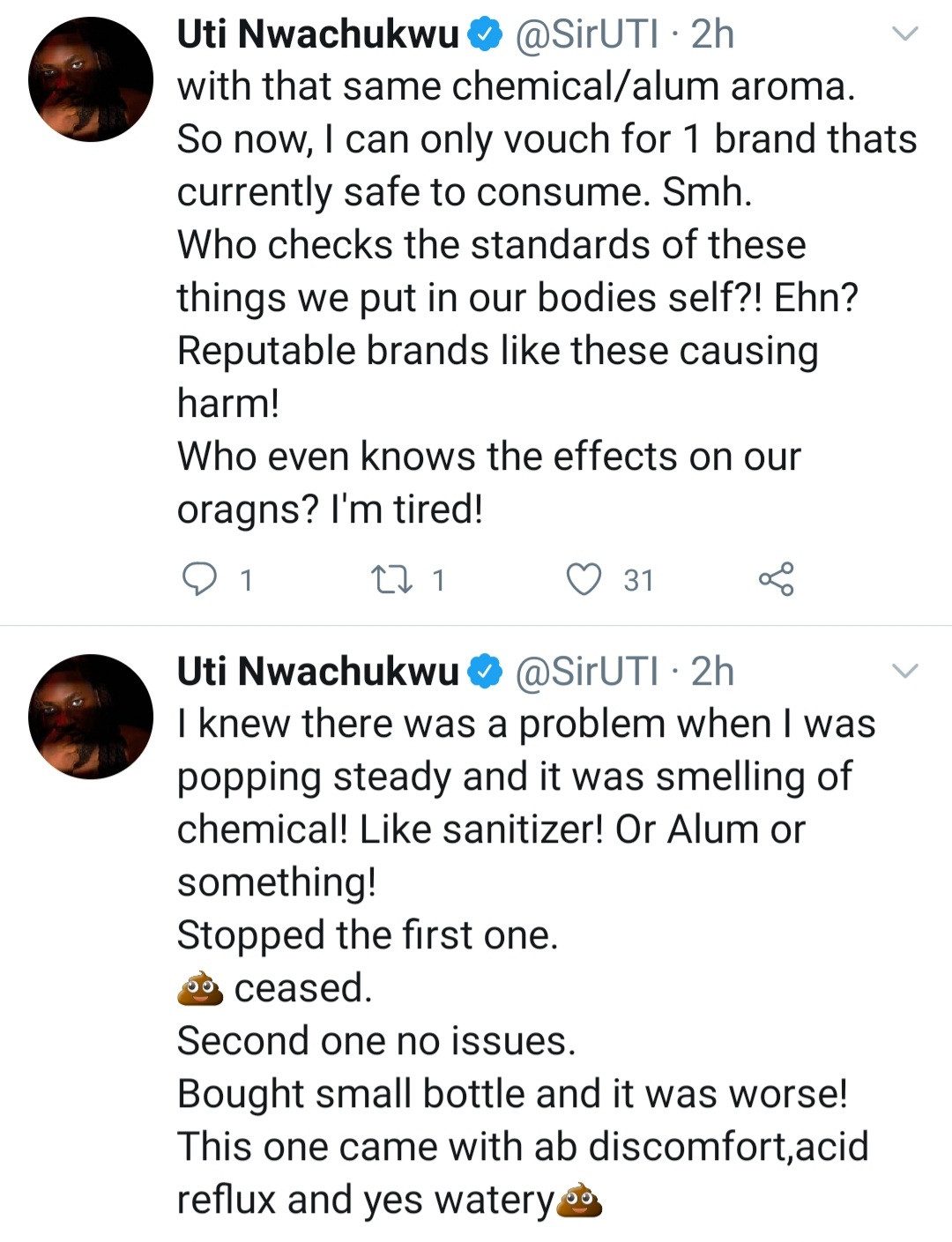Retweet the "chemical/alum aroma" tweet
The height and width of the screenshot is (1242, 952).
point(389,579)
